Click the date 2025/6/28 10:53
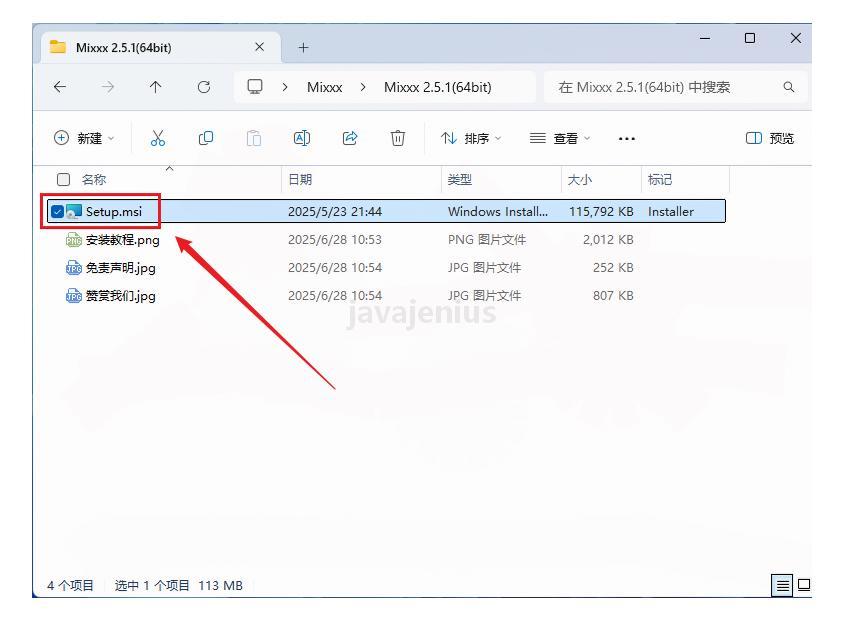The height and width of the screenshot is (622, 844). (x=335, y=239)
